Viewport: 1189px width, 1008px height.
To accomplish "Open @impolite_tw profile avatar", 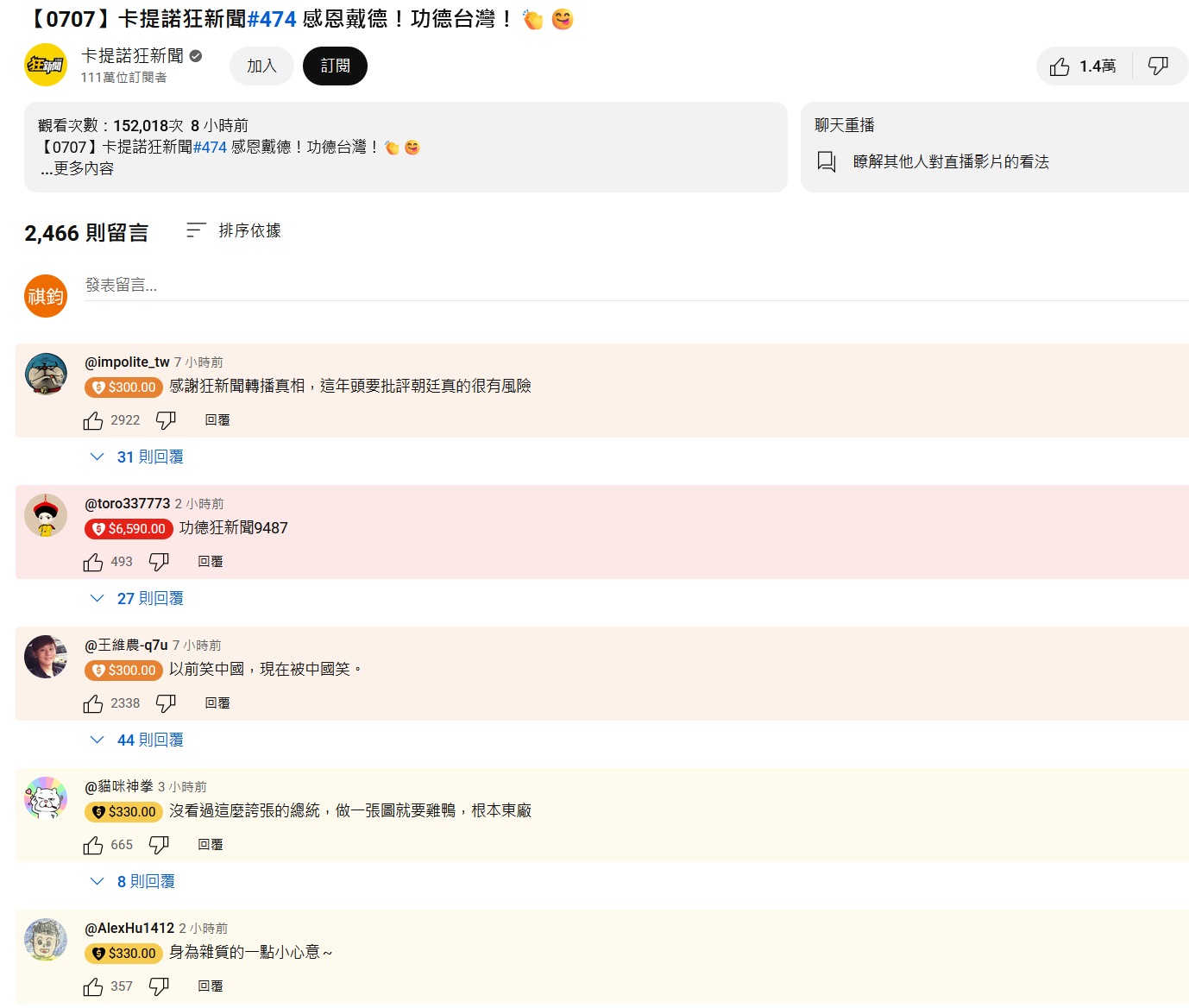I will [46, 374].
